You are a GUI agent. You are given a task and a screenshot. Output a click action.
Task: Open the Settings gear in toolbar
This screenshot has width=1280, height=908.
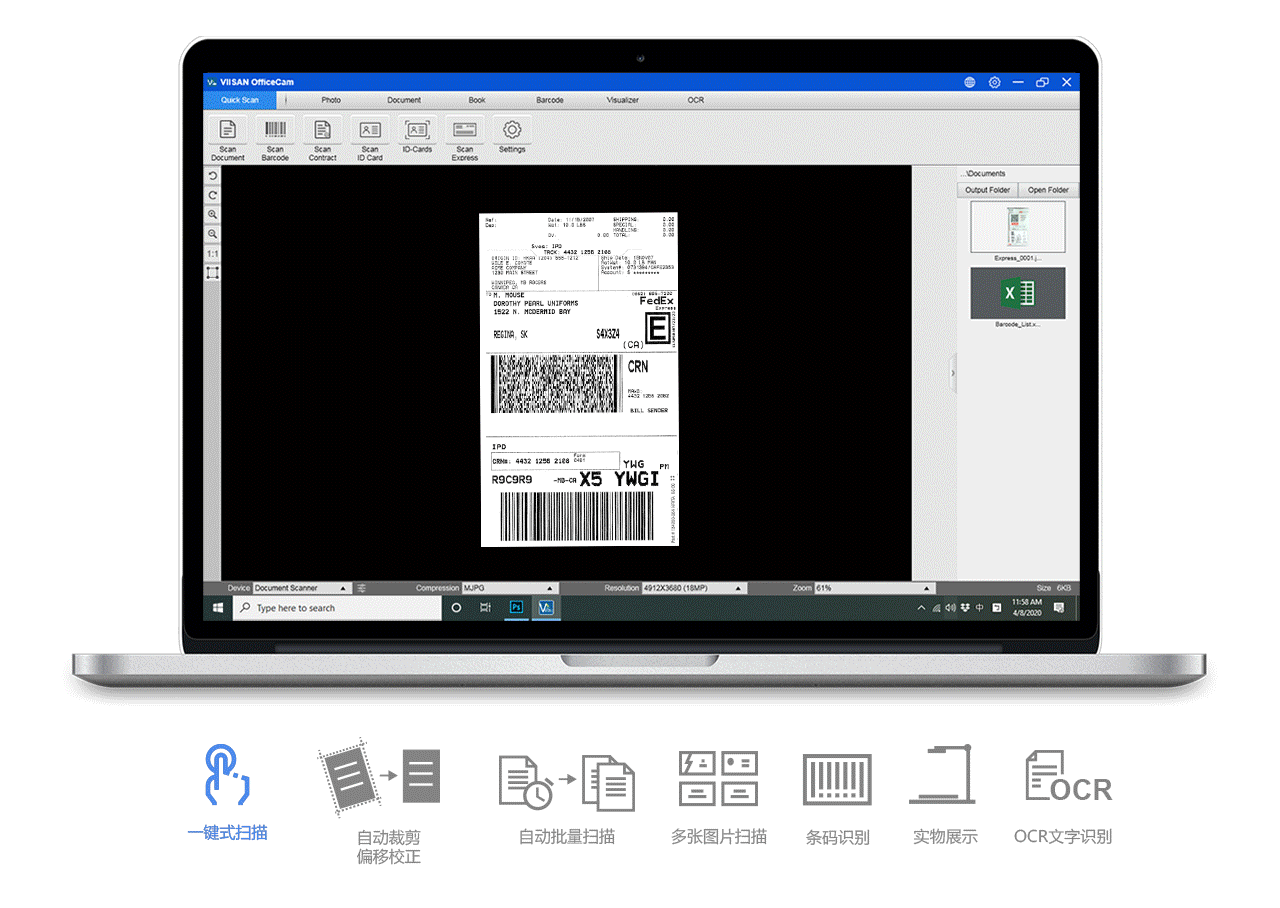click(x=512, y=131)
